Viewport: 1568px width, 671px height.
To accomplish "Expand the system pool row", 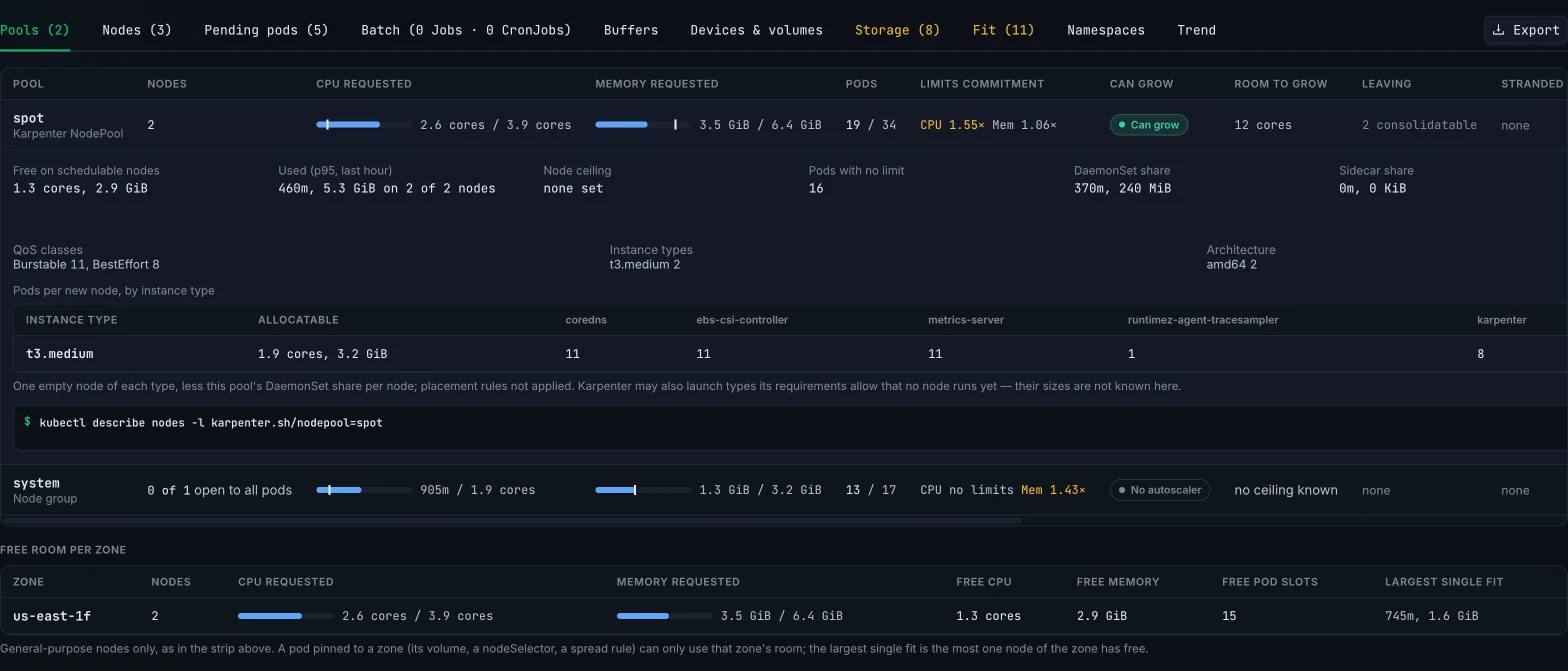I will point(784,490).
